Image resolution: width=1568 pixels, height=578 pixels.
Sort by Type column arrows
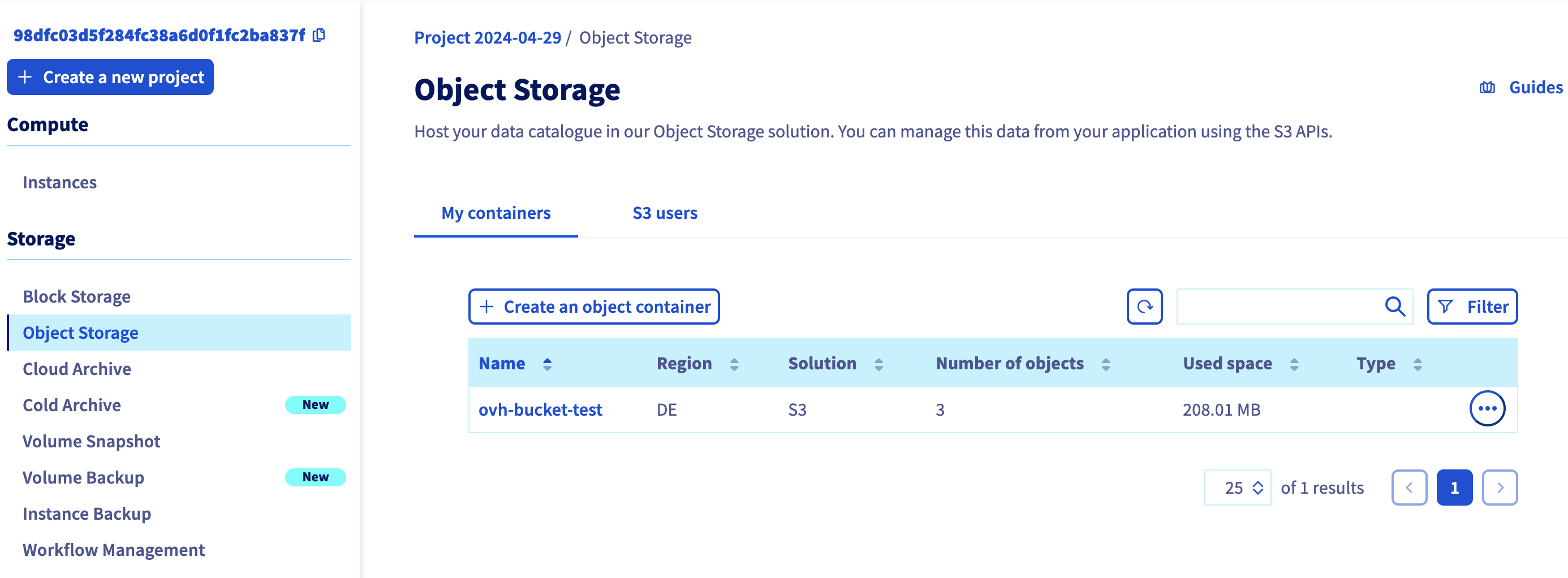click(1418, 364)
